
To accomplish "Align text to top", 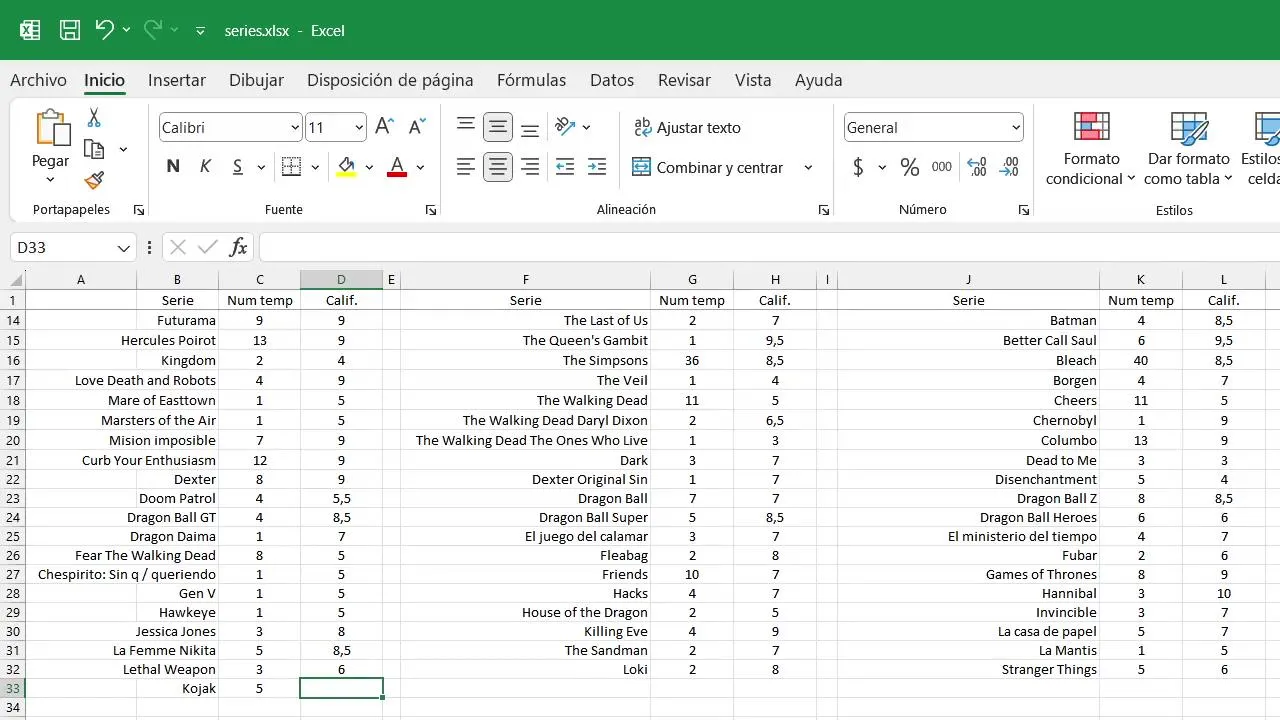I will [x=466, y=127].
